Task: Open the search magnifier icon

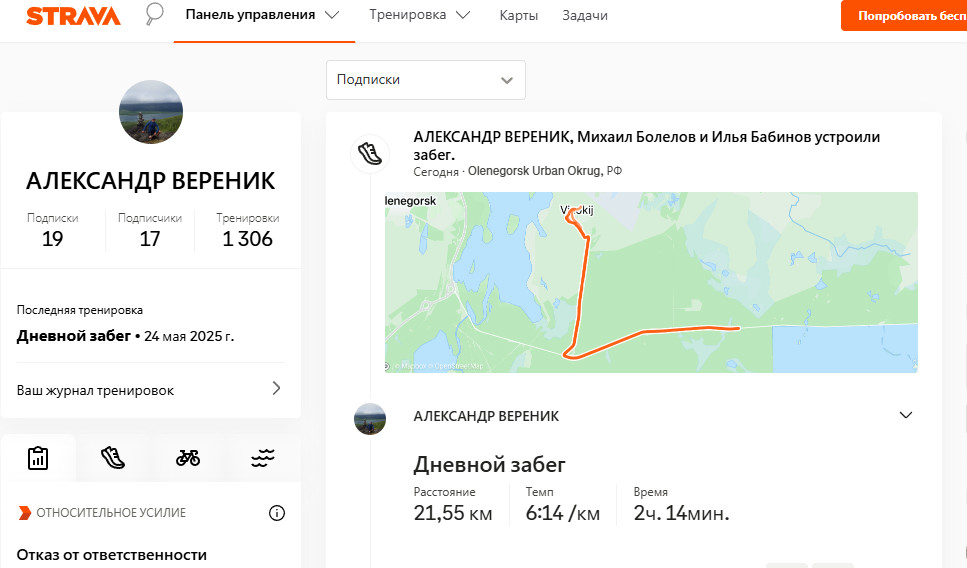Action: (x=154, y=14)
